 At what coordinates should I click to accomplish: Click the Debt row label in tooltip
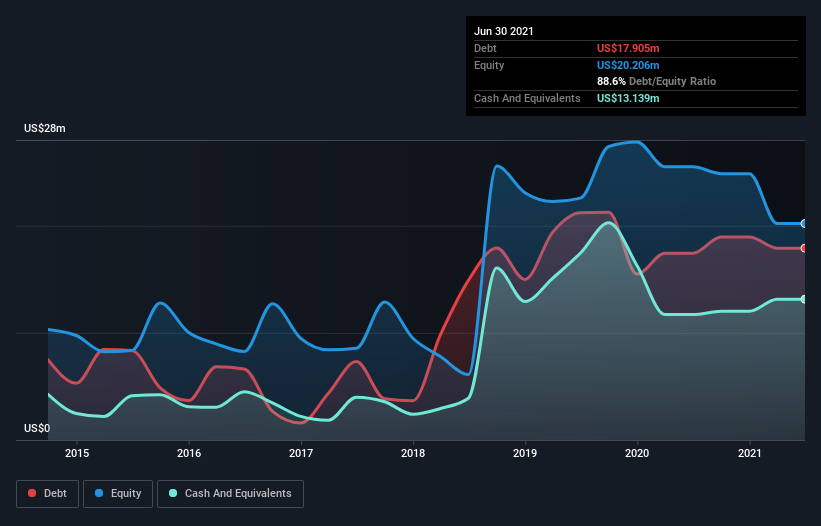[x=485, y=48]
